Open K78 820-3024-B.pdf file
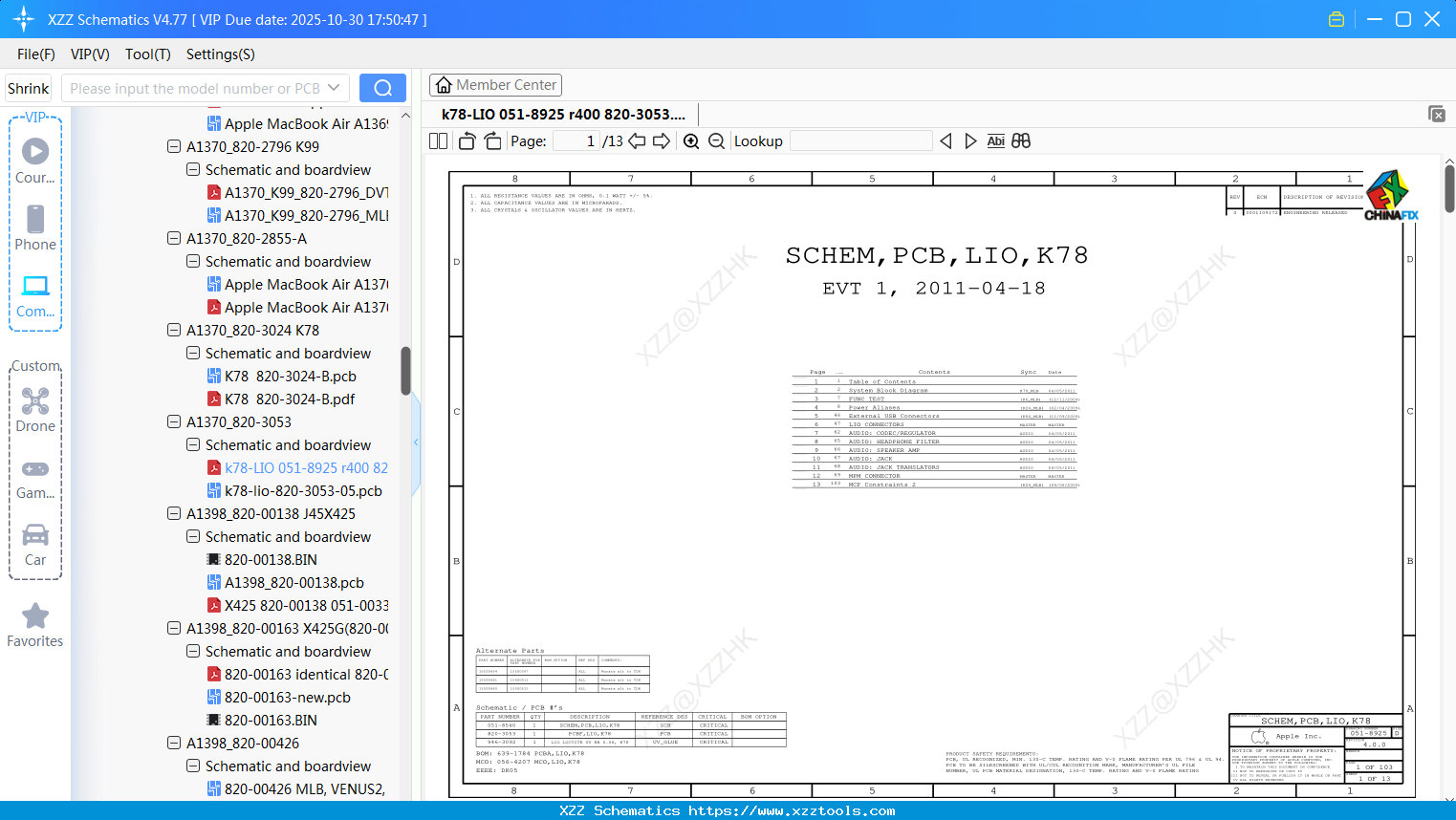 click(x=281, y=399)
